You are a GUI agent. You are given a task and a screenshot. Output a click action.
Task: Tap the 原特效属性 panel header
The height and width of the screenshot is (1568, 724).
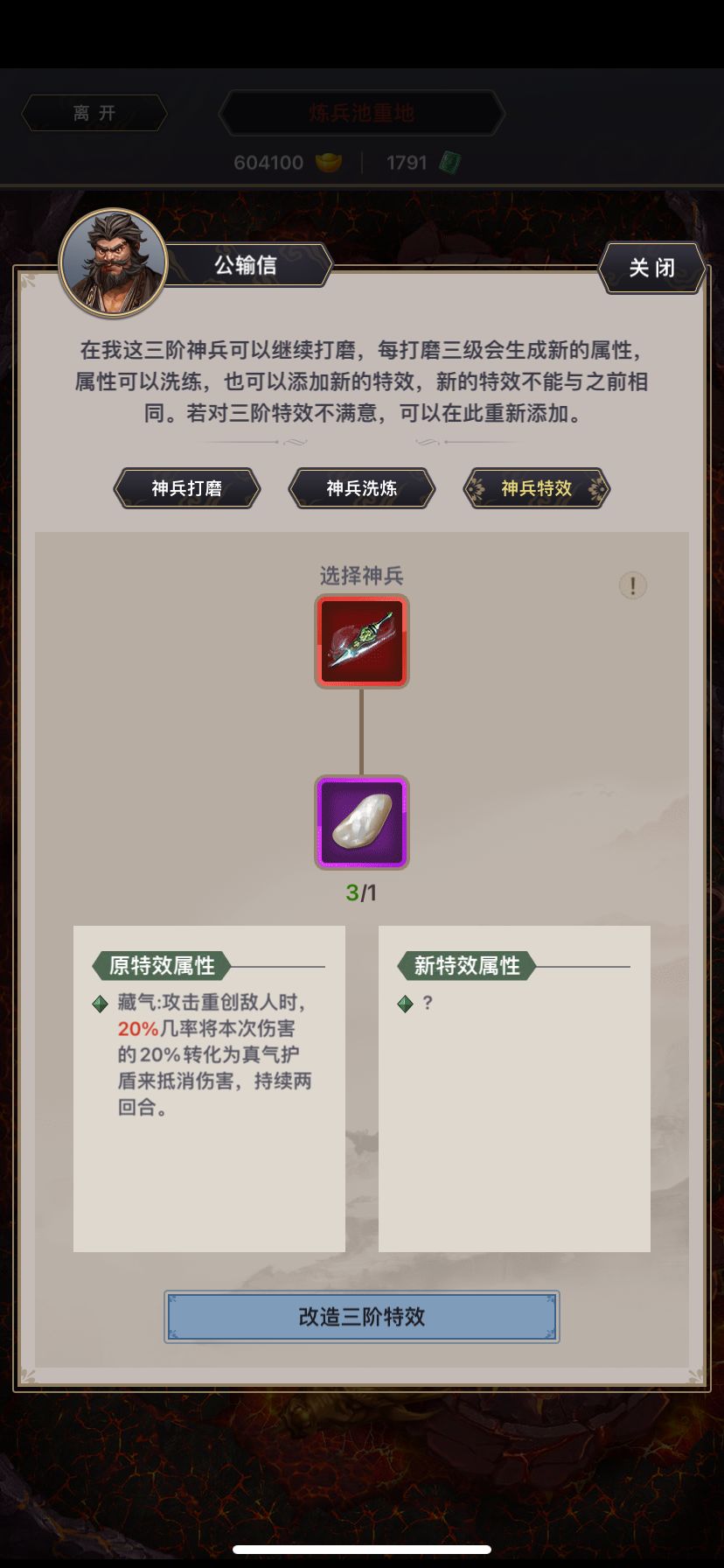coord(161,966)
